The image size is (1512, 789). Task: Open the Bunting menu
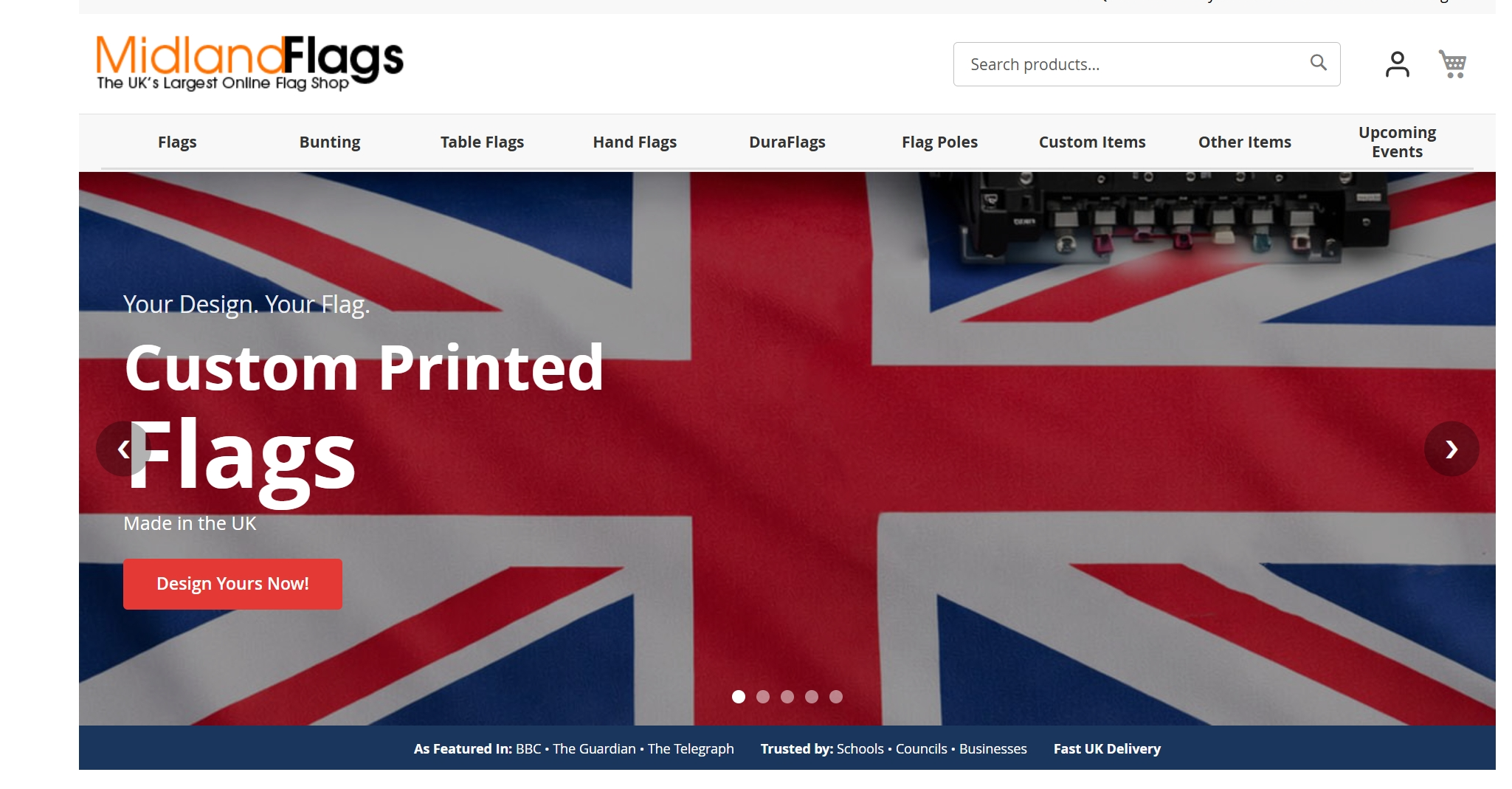[330, 142]
